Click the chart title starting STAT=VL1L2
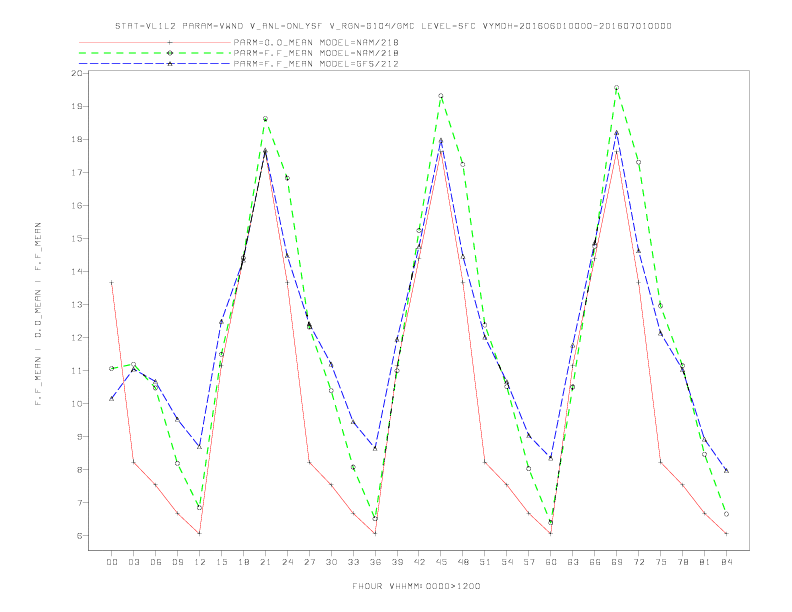Image resolution: width=792 pixels, height=612 pixels. (x=393, y=26)
